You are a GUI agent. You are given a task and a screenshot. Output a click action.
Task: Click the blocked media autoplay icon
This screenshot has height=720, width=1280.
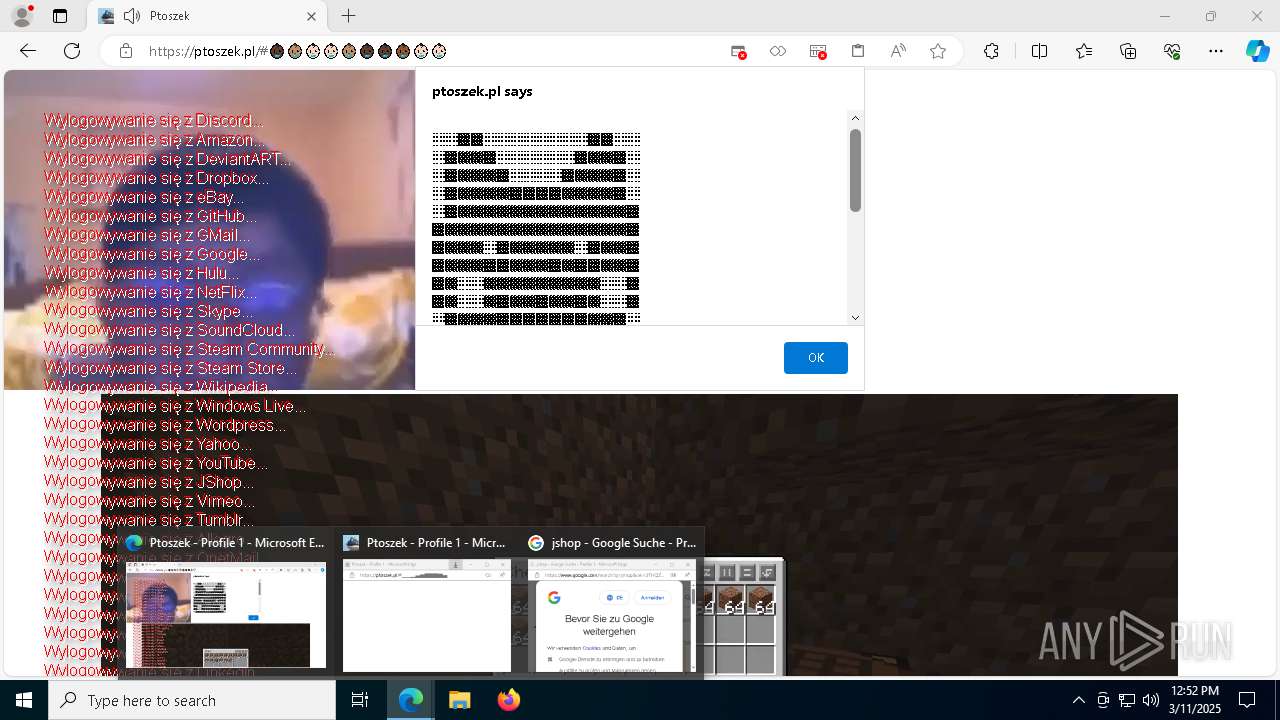(818, 51)
